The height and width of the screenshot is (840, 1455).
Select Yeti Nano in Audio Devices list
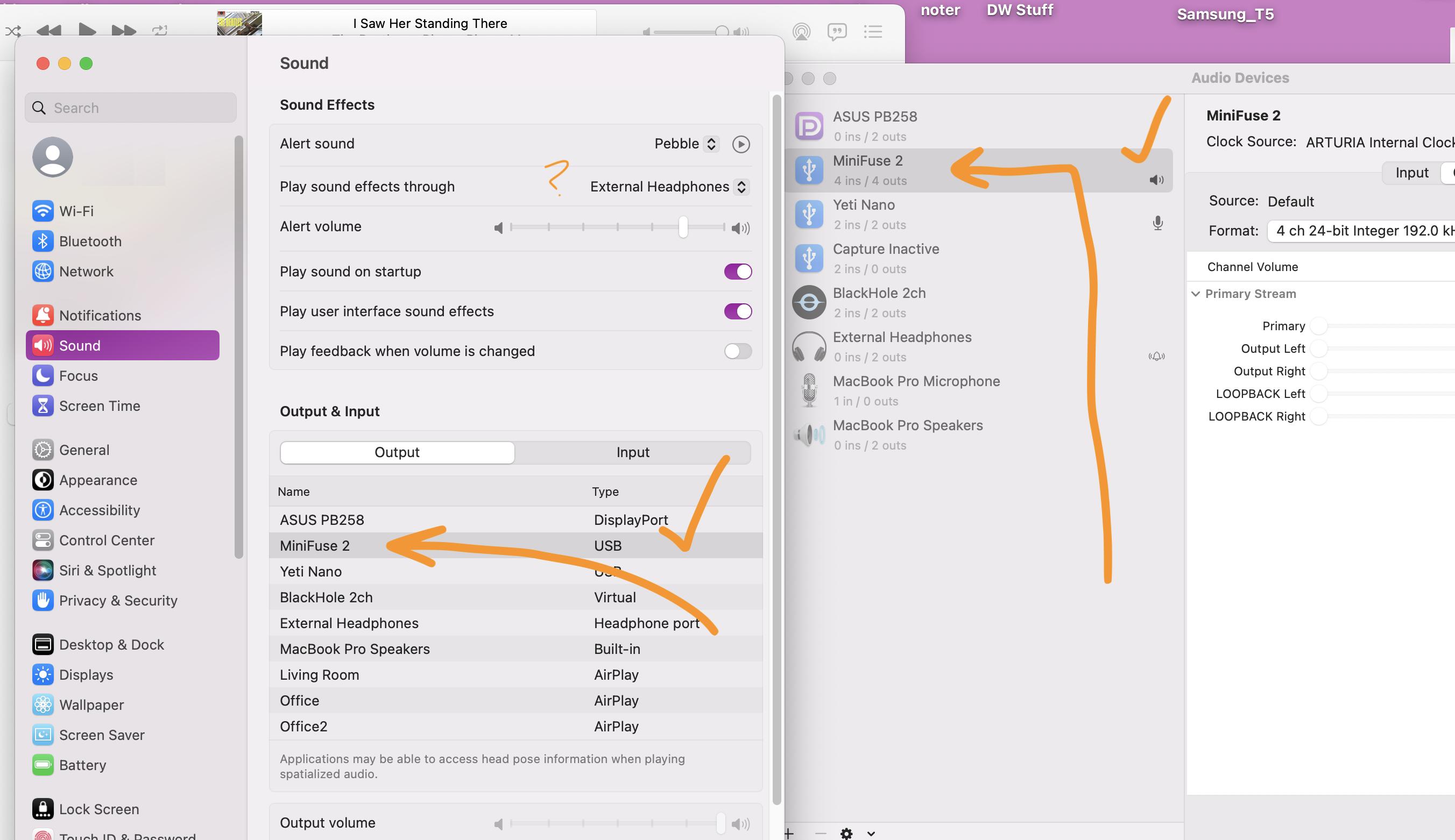click(979, 214)
